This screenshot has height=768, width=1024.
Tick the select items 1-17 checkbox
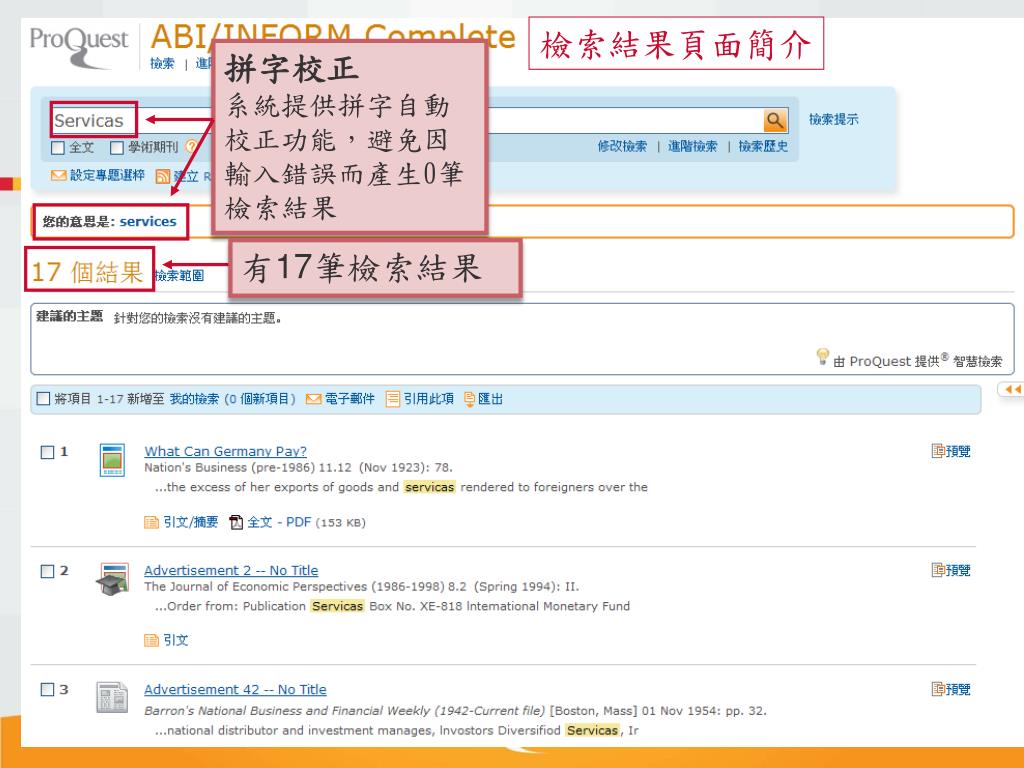(44, 398)
